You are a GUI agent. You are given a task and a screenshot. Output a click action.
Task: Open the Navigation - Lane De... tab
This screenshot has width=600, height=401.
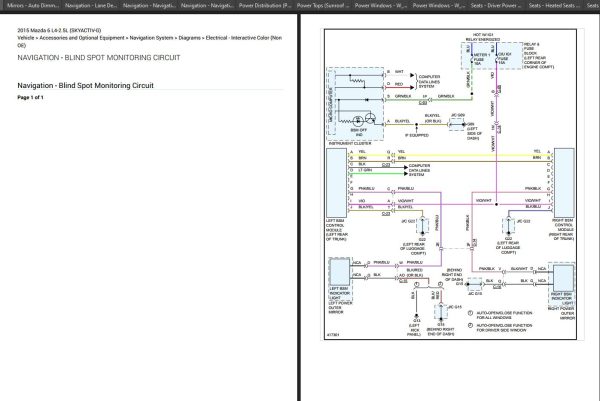[91, 6]
